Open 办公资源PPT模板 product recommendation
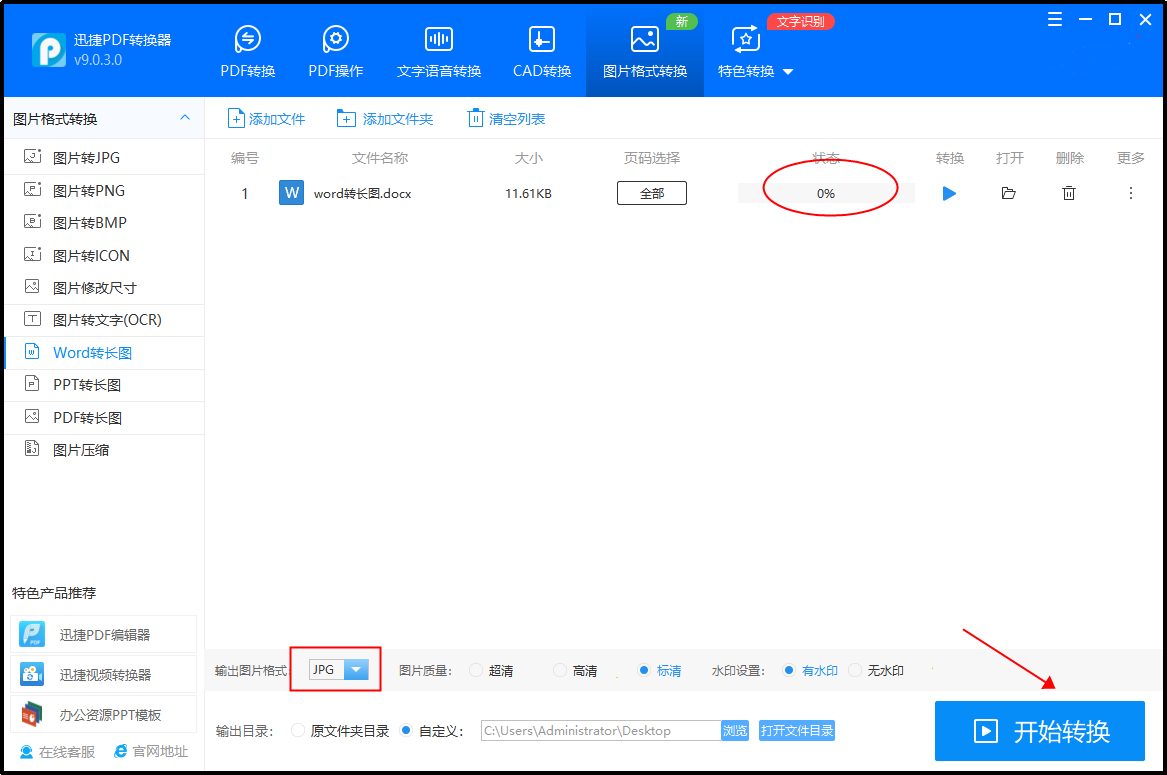The height and width of the screenshot is (775, 1167). [x=103, y=715]
